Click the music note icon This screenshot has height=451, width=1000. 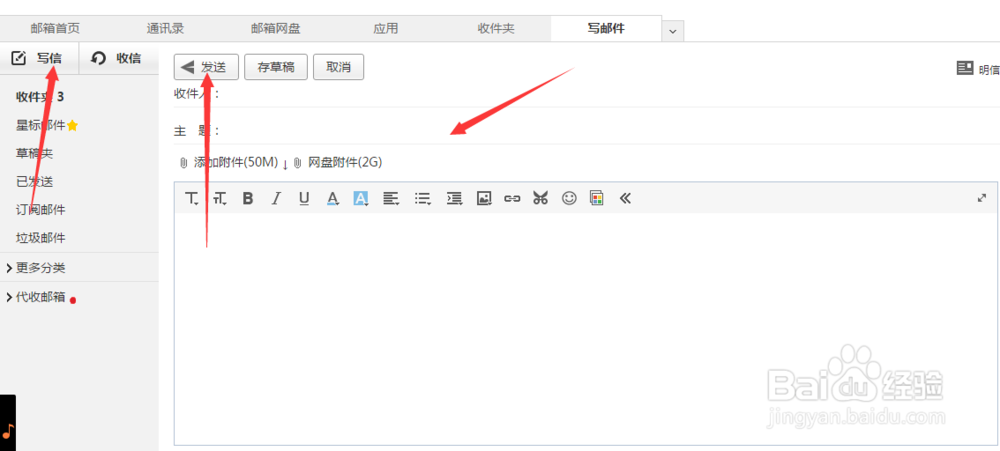point(8,431)
